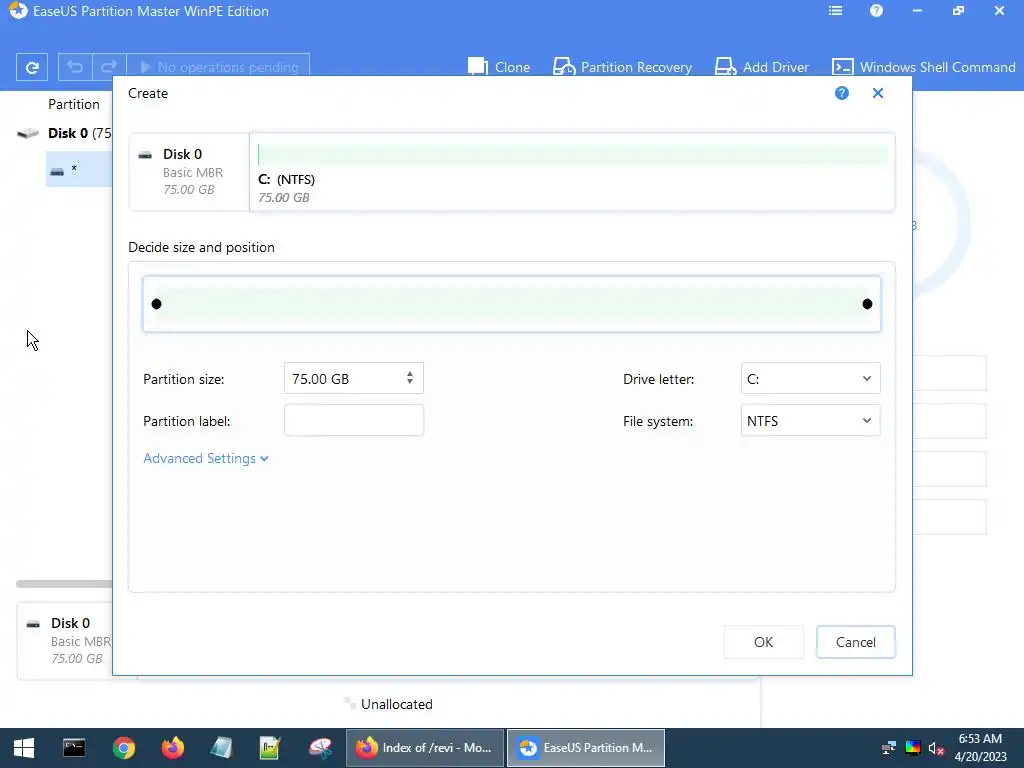Screen dimensions: 1024x768
Task: Click the redo arrow icon
Action: coord(109,67)
